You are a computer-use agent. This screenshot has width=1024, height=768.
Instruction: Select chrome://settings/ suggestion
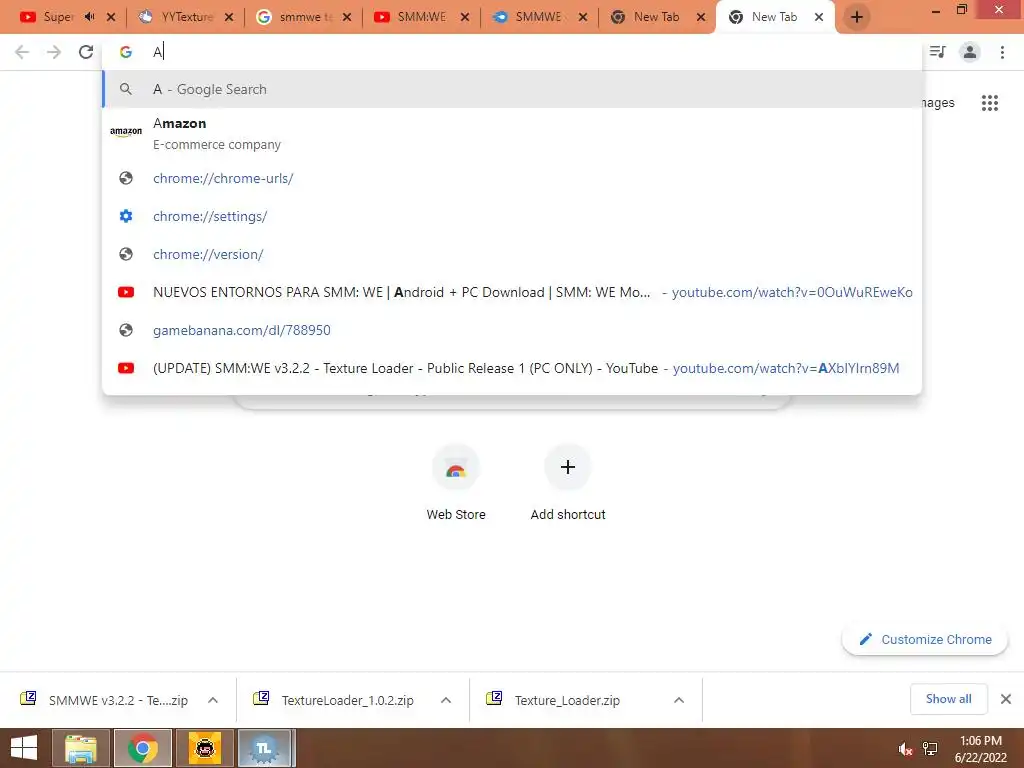click(512, 216)
